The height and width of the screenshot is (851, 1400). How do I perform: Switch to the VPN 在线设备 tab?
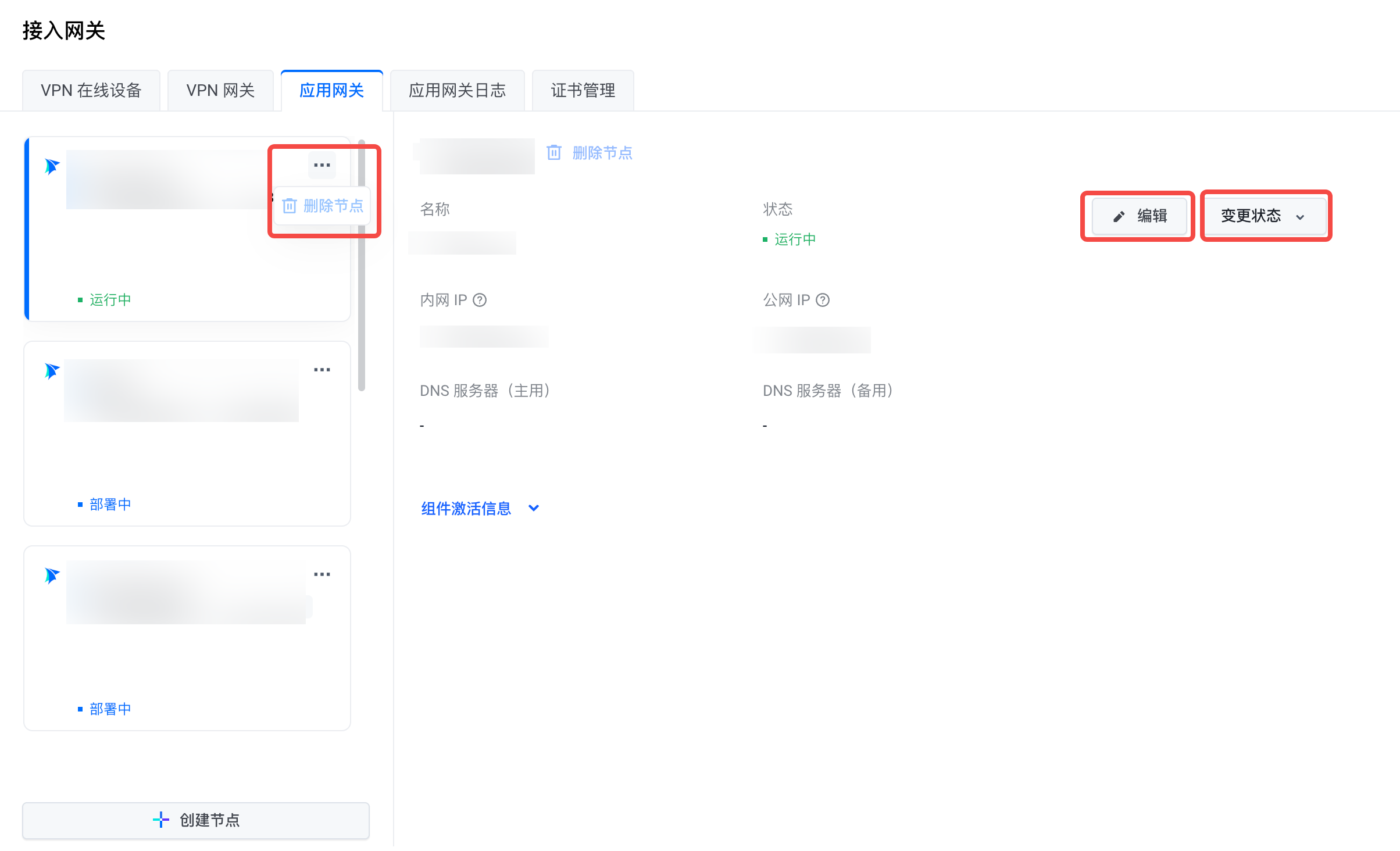click(x=91, y=91)
